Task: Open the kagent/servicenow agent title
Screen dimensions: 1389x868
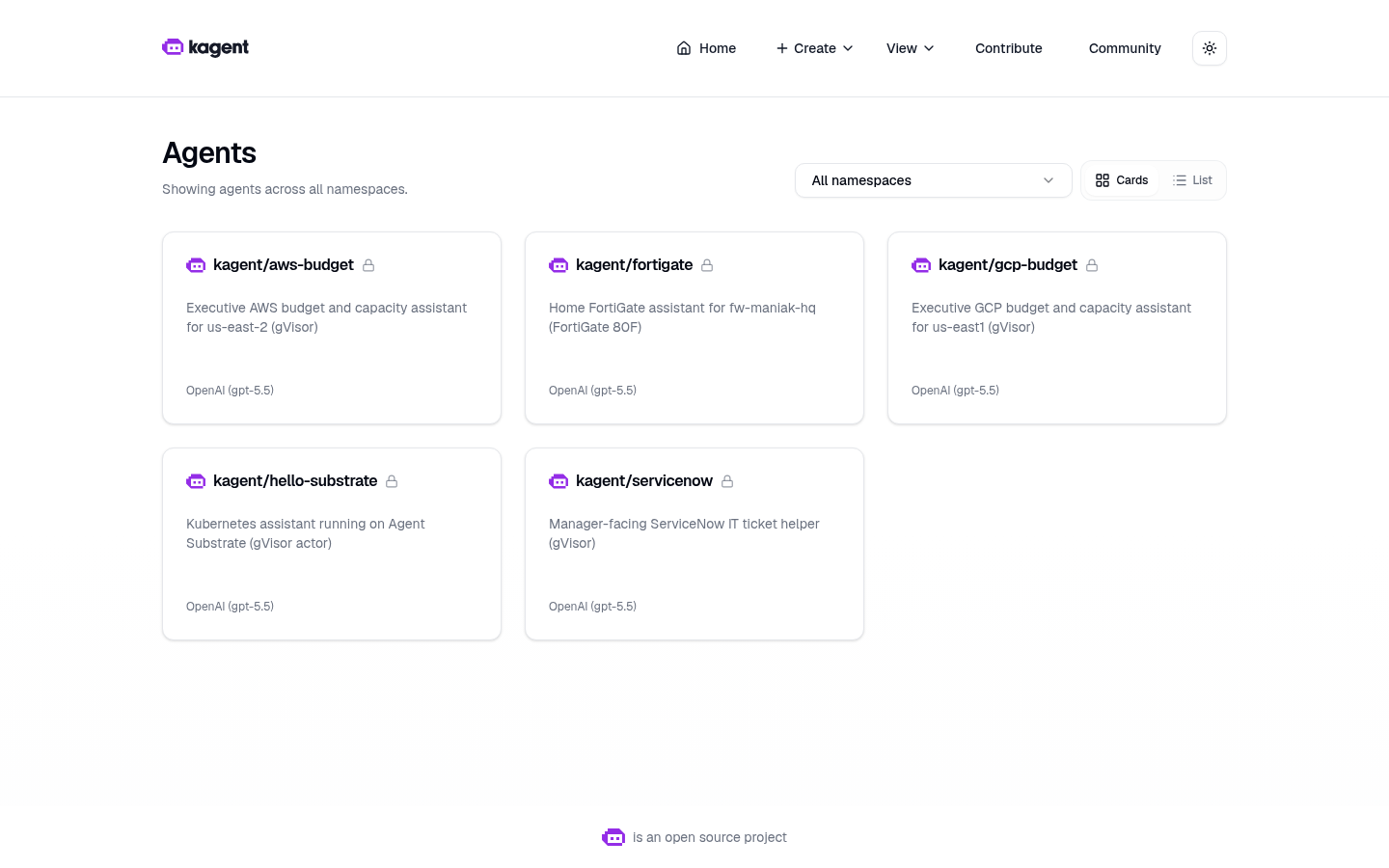Action: 644,481
